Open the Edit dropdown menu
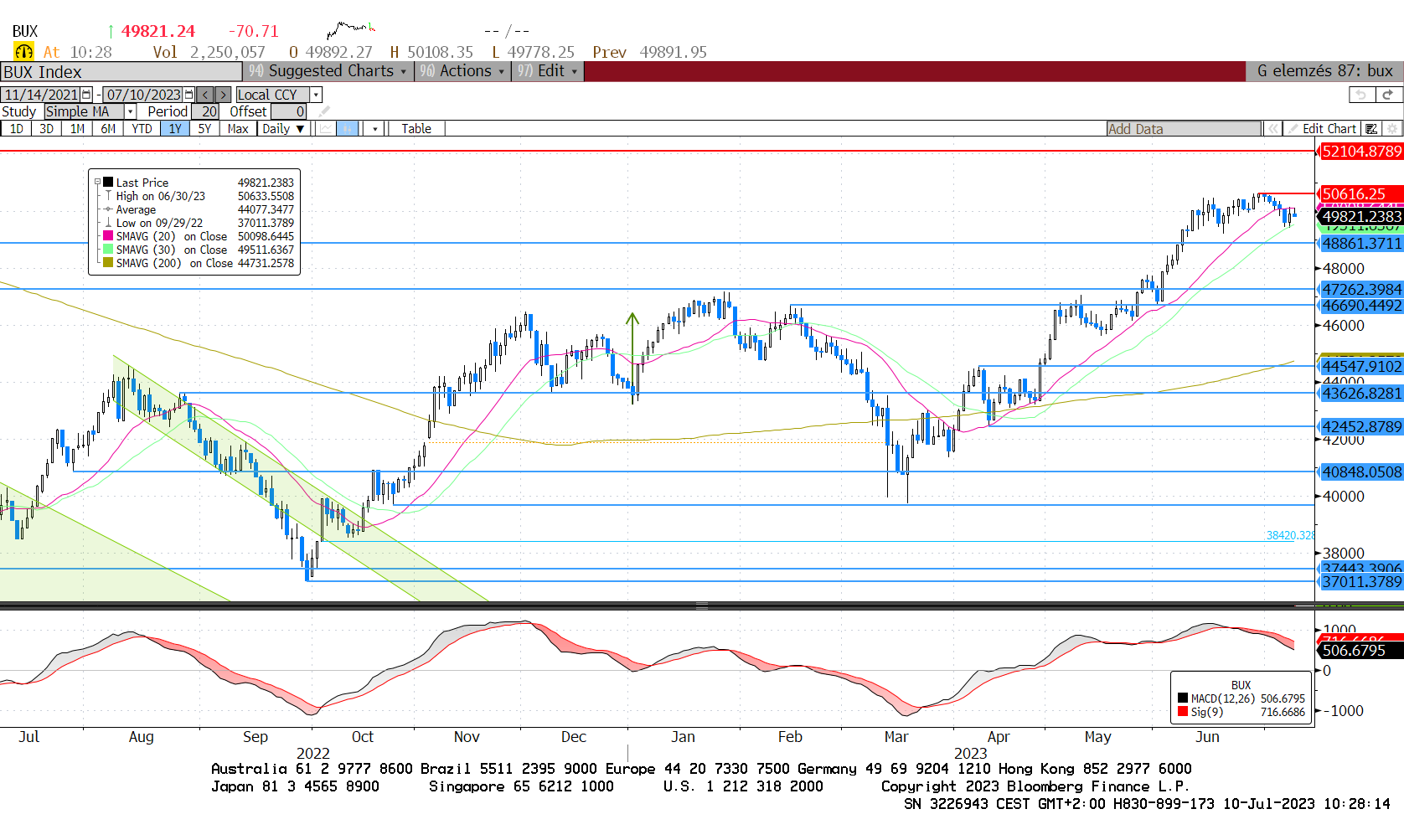Viewport: 1404px width, 840px height. [548, 71]
